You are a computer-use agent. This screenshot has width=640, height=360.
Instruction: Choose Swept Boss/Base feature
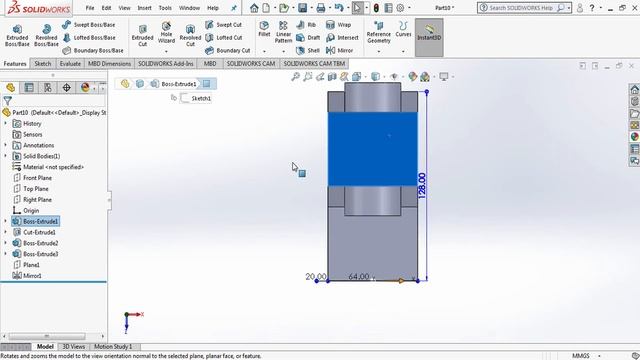[89, 24]
